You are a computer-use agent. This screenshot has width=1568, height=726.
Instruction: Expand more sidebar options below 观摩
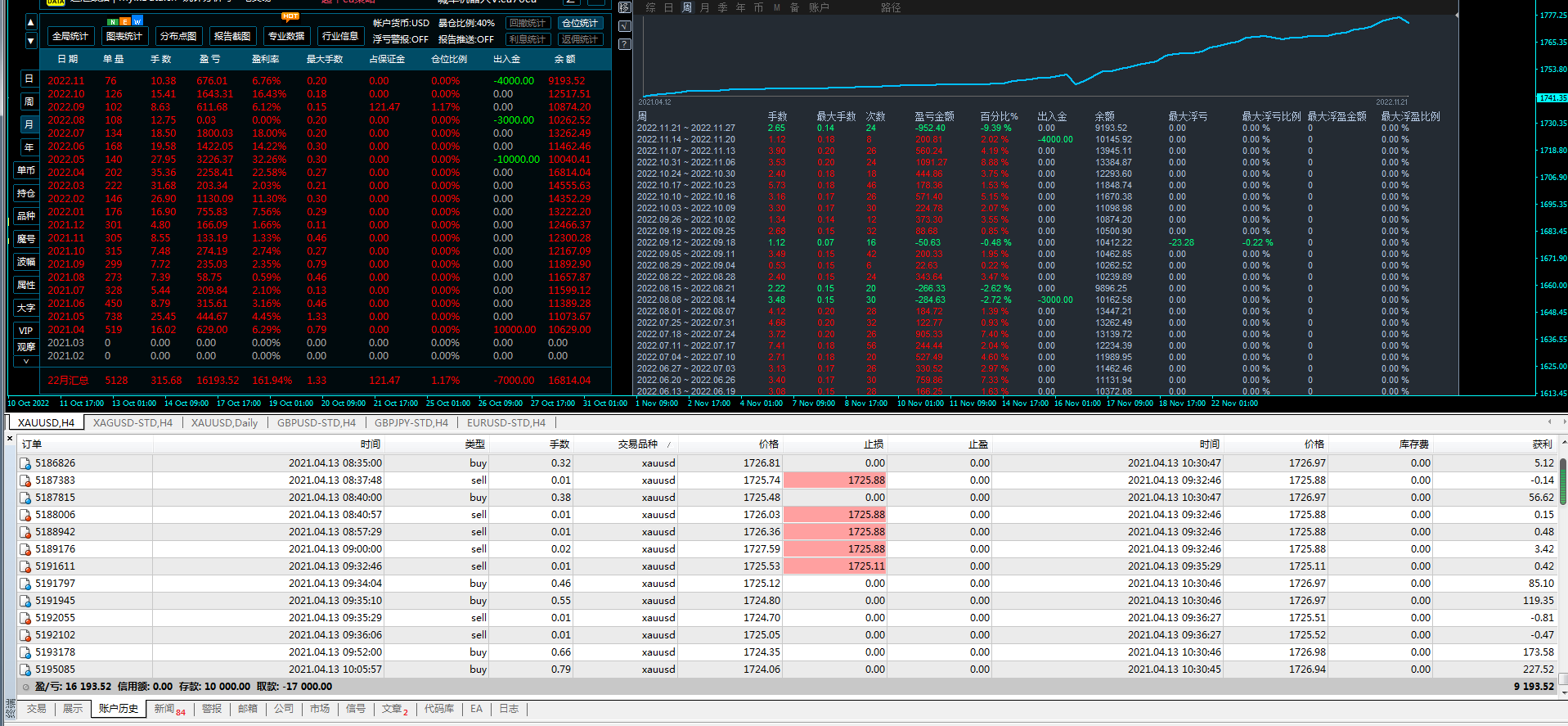pyautogui.click(x=26, y=361)
